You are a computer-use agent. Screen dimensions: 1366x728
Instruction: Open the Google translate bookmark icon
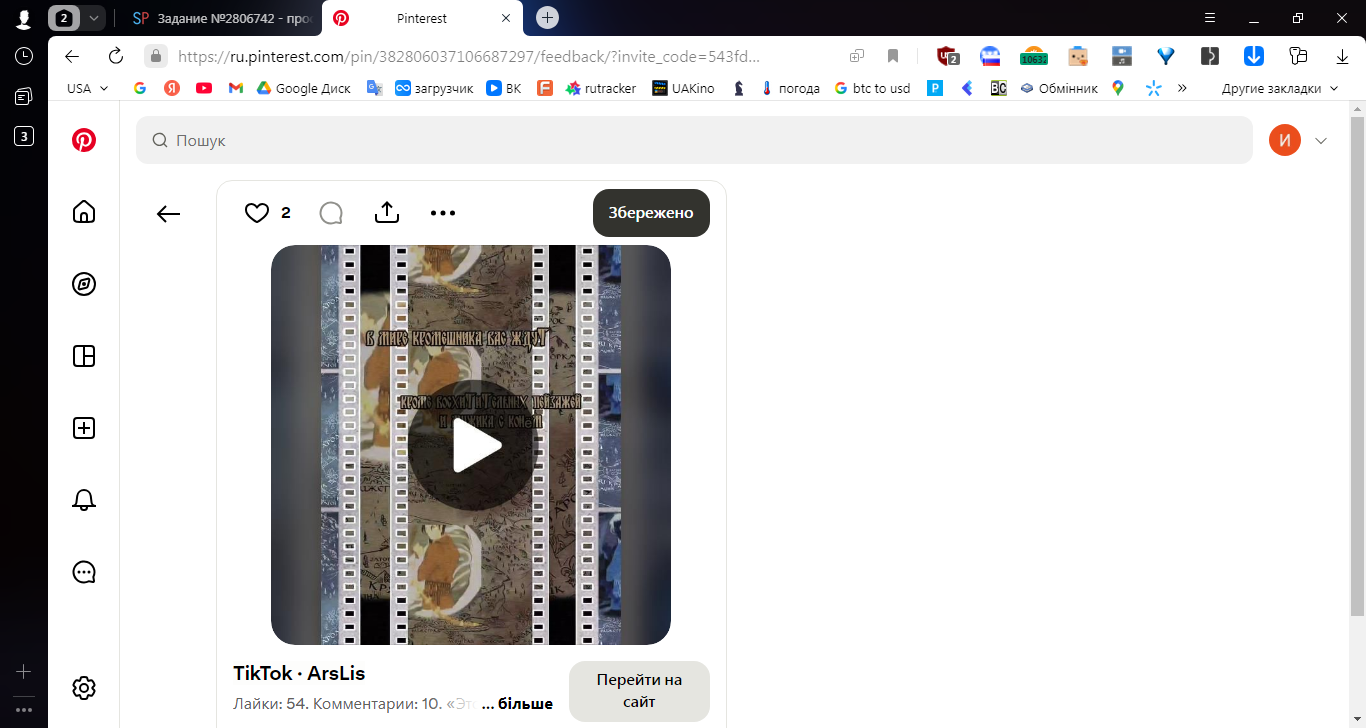[x=375, y=88]
